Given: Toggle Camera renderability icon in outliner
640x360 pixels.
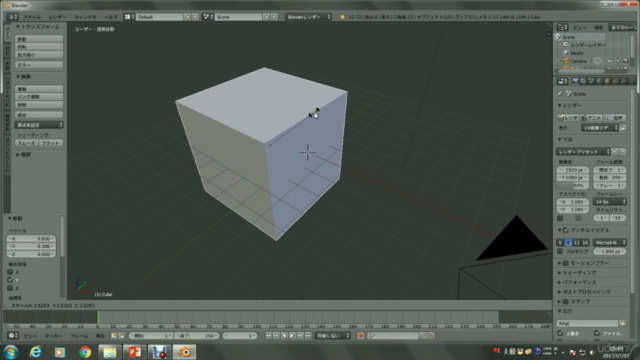Looking at the screenshot, I should (x=625, y=61).
